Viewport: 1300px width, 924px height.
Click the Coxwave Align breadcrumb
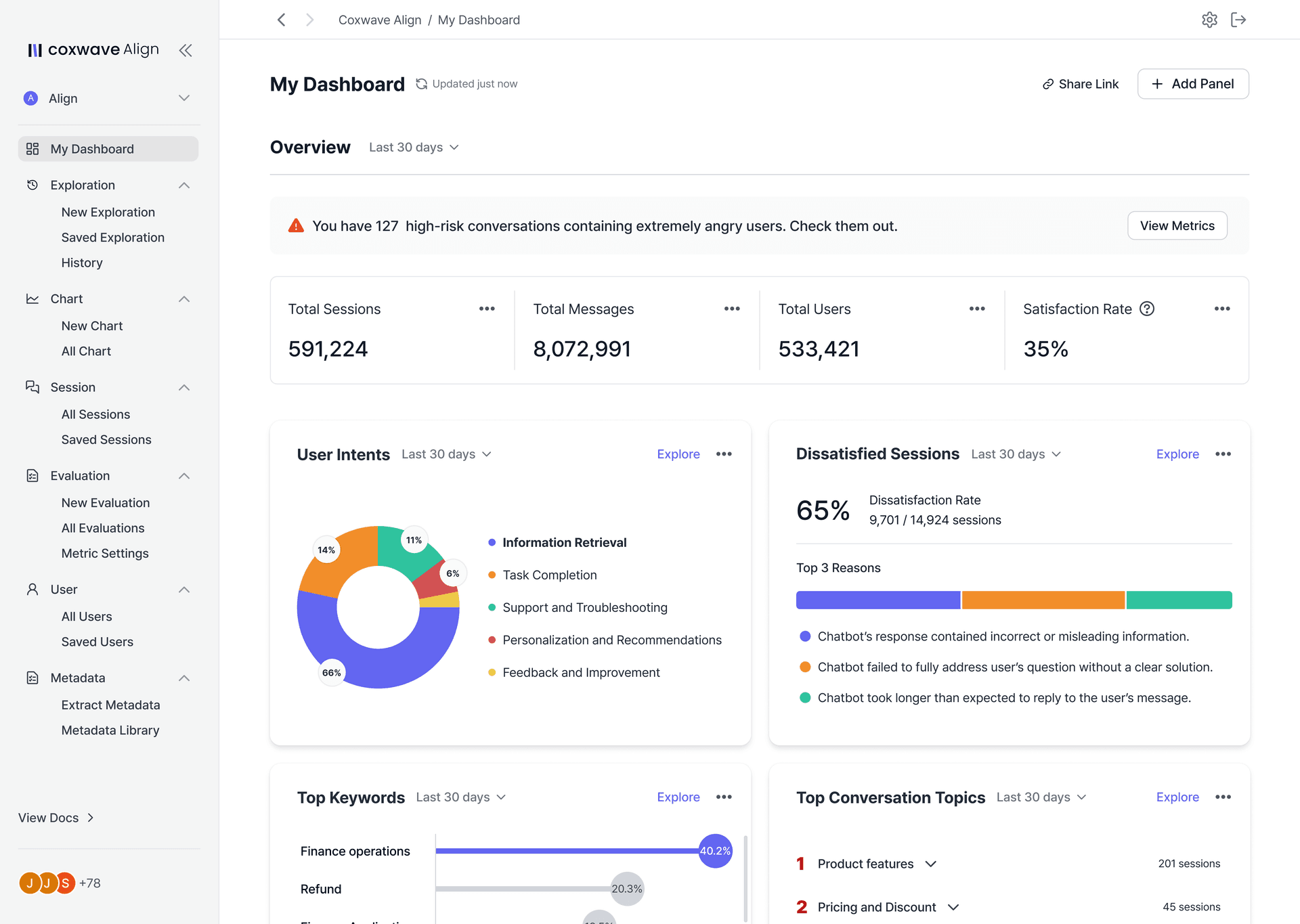pyautogui.click(x=379, y=20)
